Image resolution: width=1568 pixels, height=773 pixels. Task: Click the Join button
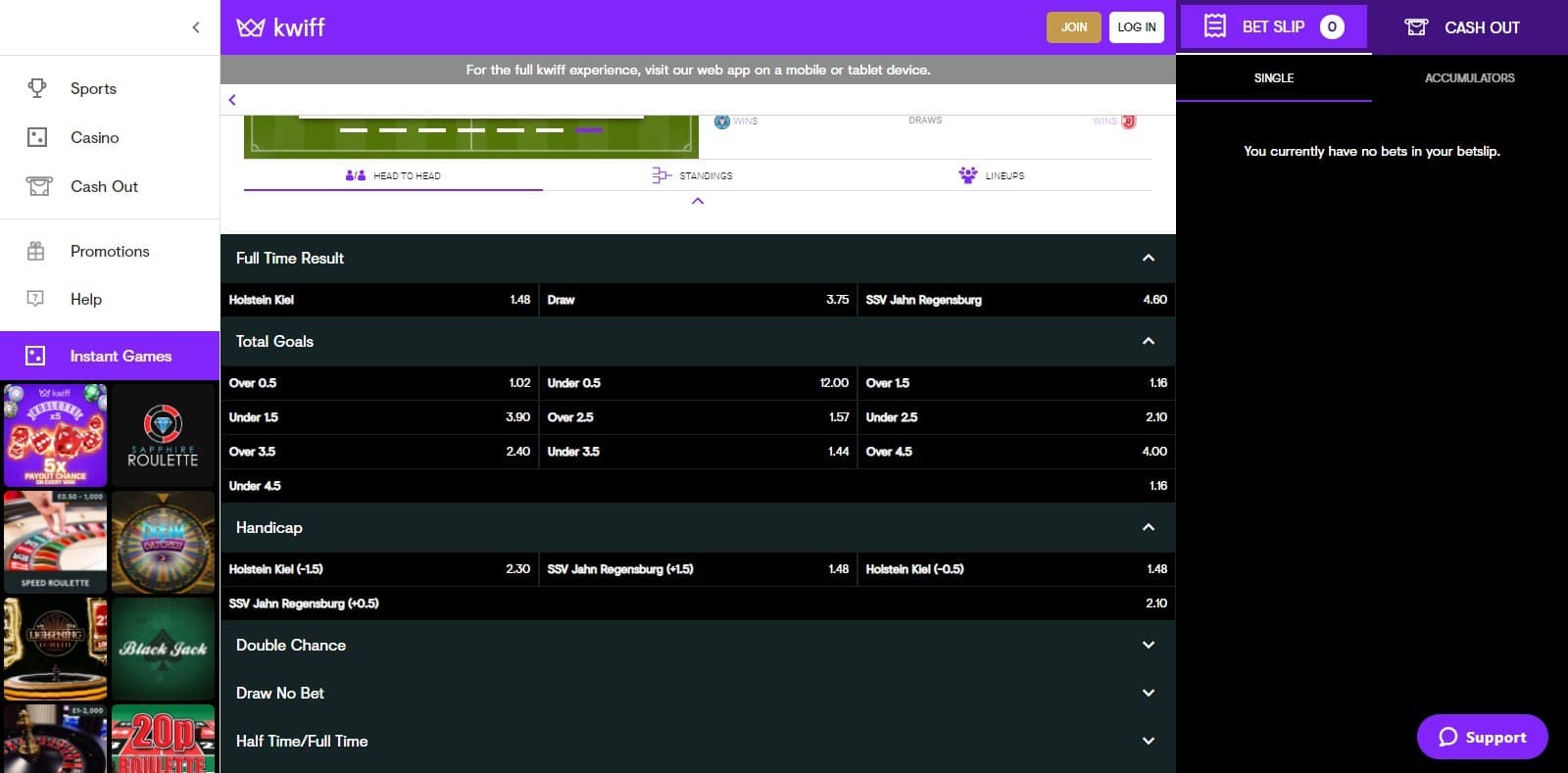point(1074,27)
